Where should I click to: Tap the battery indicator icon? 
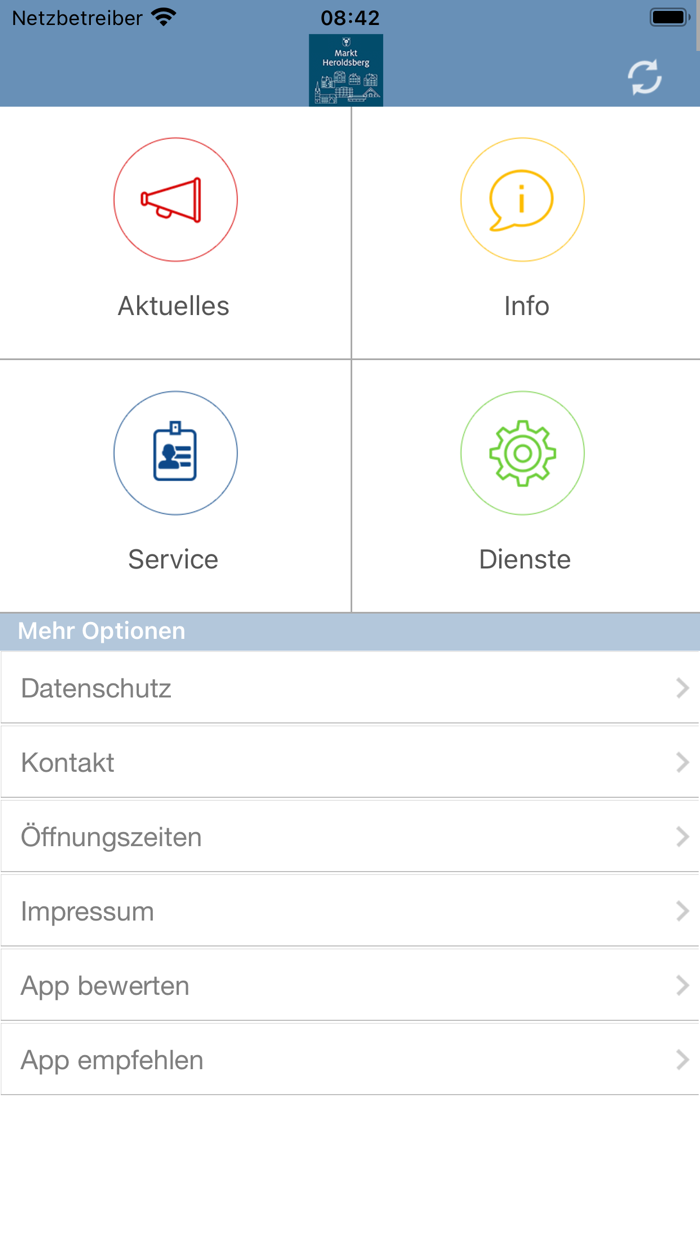pos(667,18)
